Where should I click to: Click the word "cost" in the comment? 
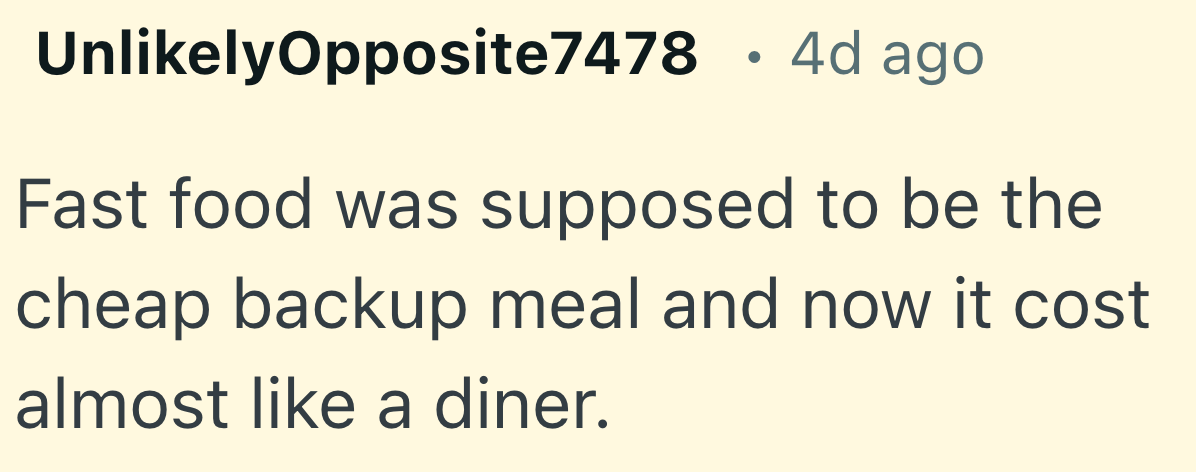coord(1094,304)
